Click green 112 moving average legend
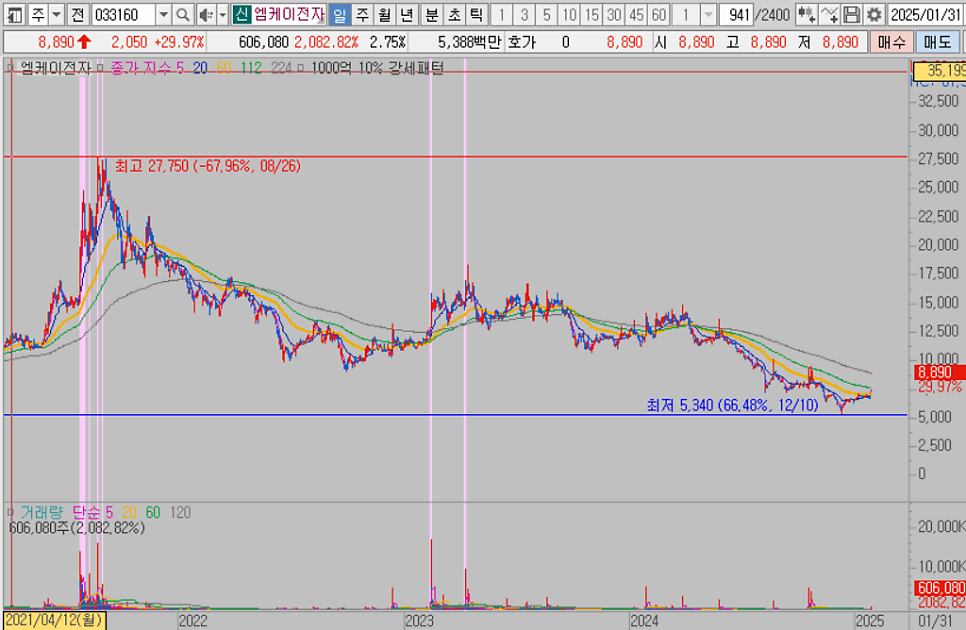 tap(251, 67)
